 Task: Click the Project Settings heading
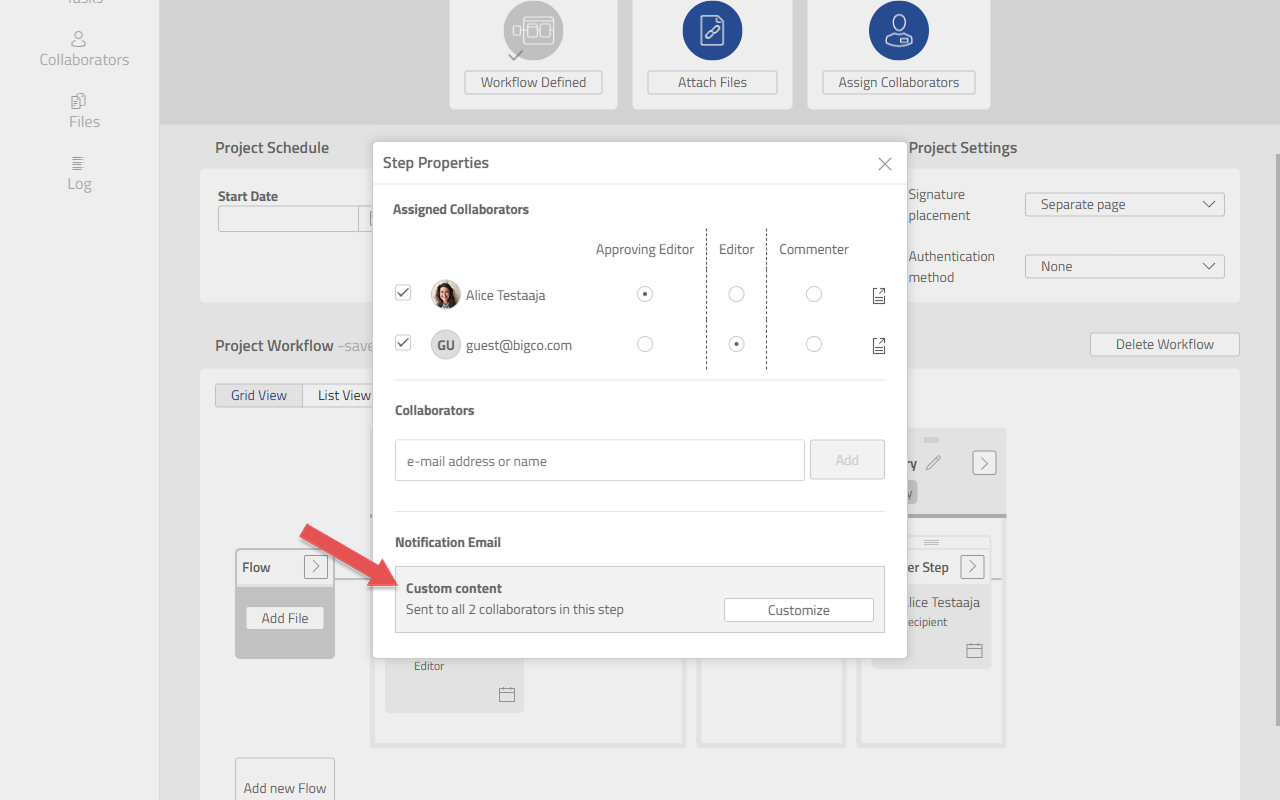[963, 147]
